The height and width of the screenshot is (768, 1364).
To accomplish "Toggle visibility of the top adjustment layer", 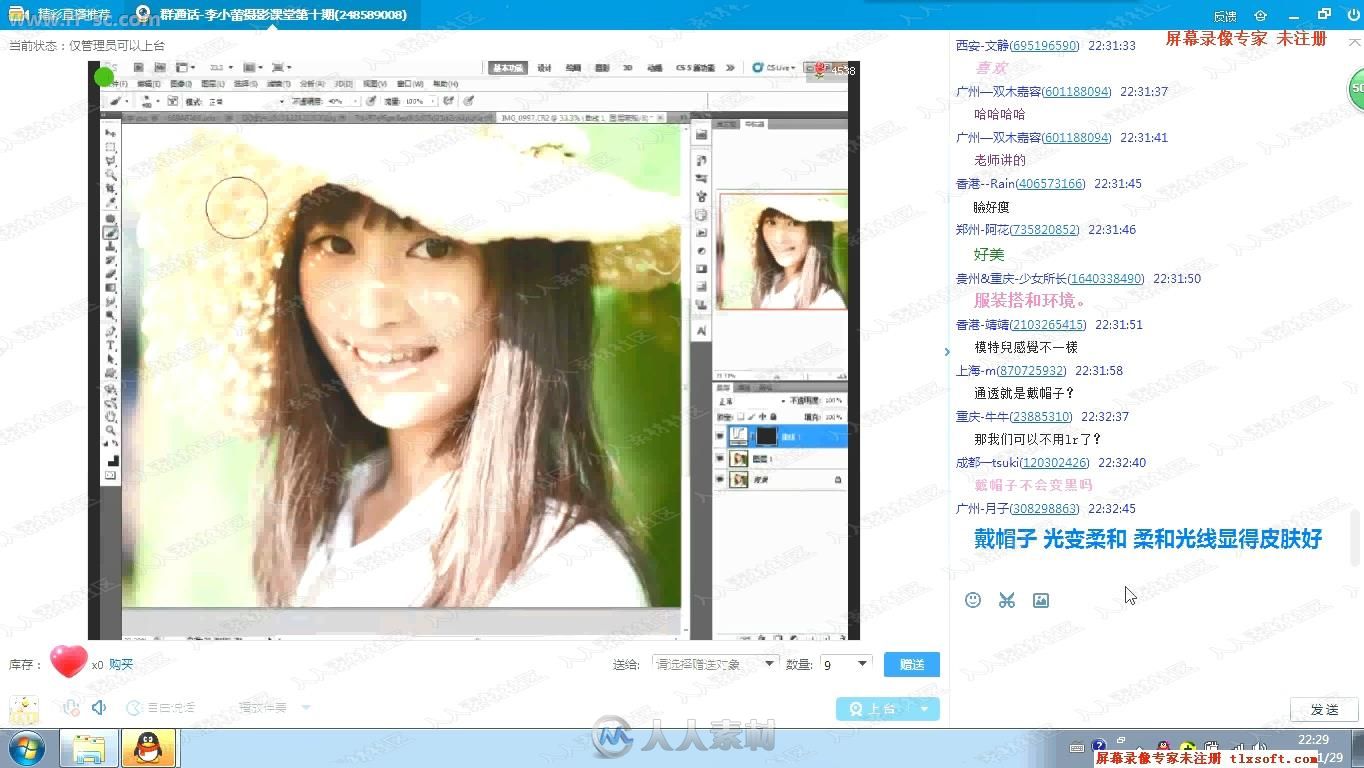I will (720, 436).
